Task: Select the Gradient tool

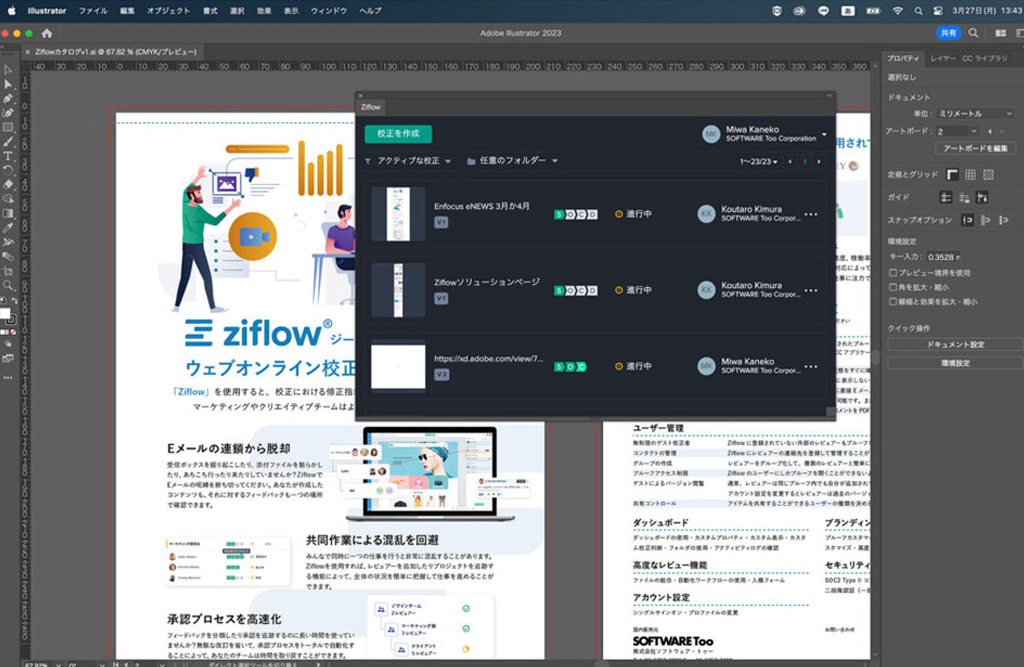Action: 8,214
